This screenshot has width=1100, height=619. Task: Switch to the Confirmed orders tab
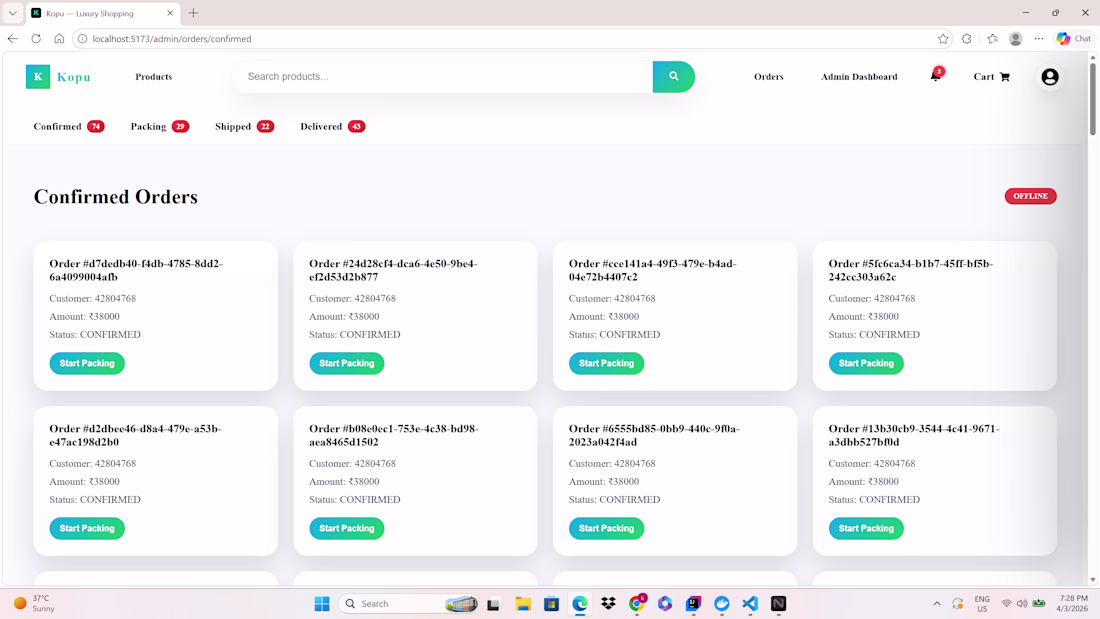(x=69, y=126)
